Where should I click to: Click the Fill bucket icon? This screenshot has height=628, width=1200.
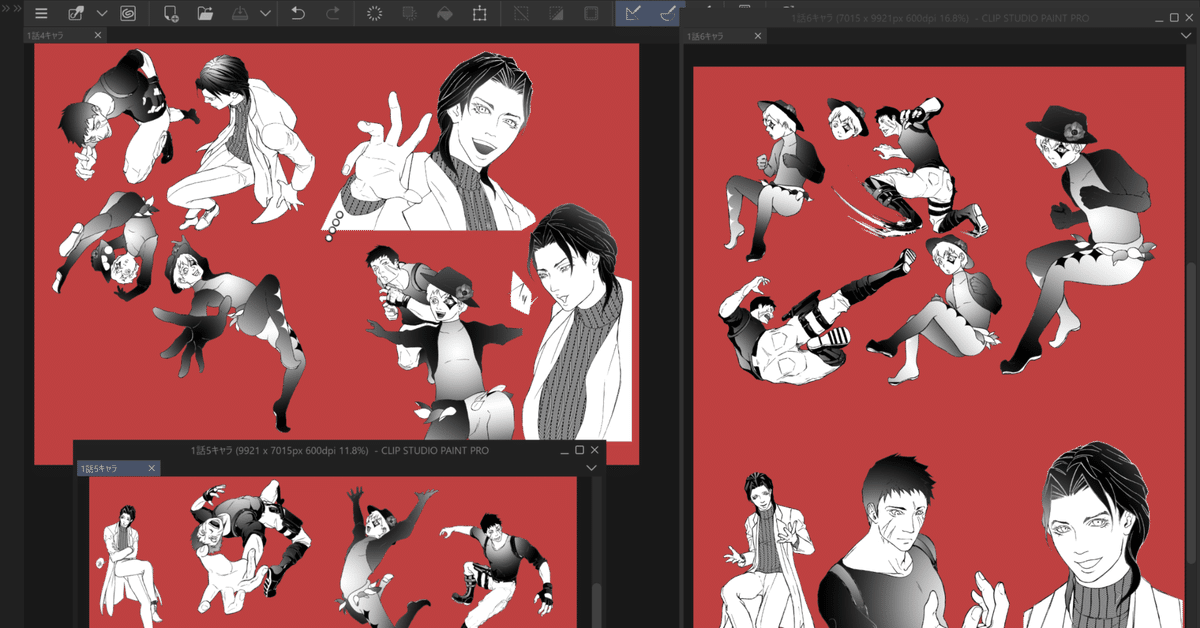coord(445,14)
